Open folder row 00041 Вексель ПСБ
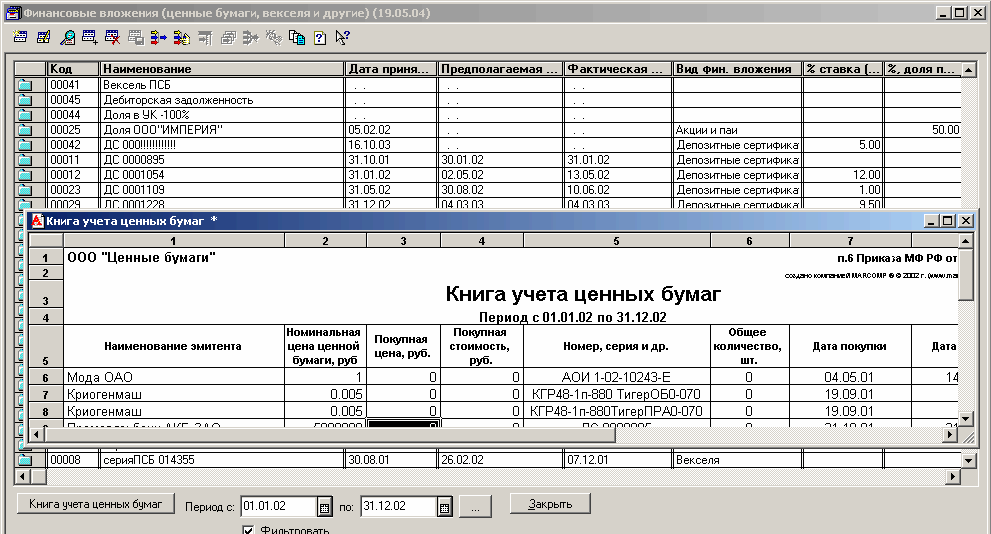The image size is (991, 534). click(24, 85)
